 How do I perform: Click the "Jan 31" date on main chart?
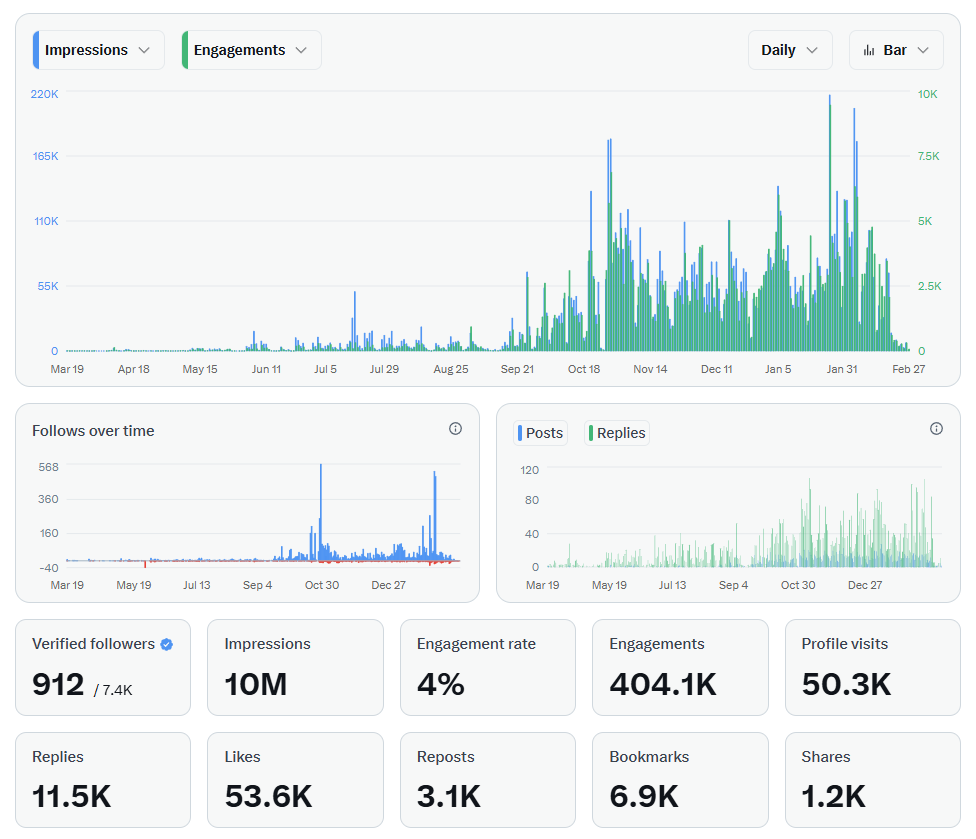coord(842,369)
